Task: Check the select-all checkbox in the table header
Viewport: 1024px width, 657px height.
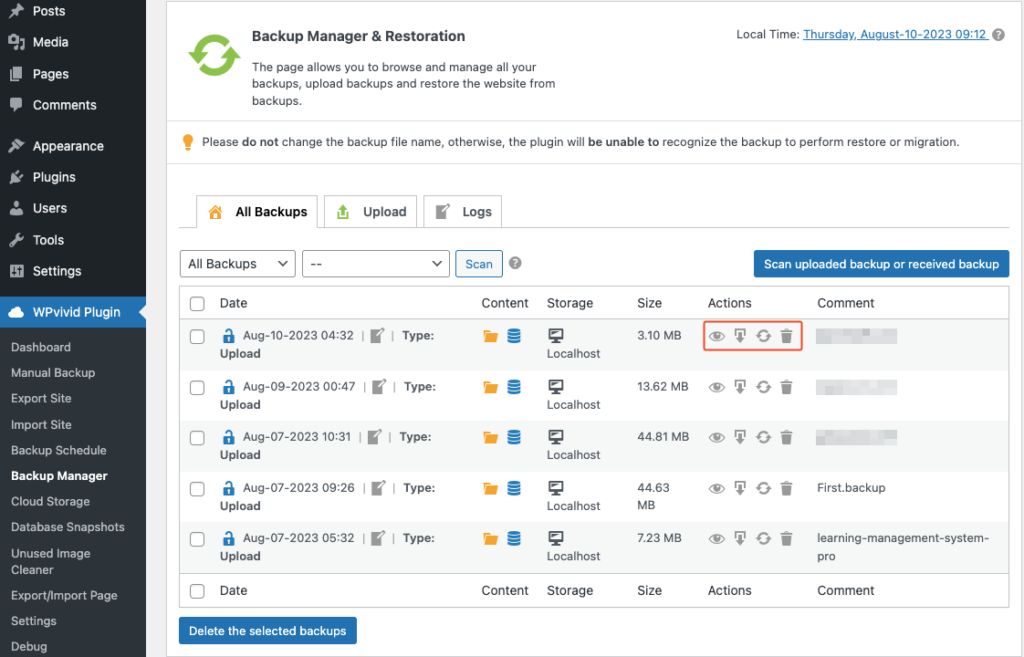Action: (197, 302)
